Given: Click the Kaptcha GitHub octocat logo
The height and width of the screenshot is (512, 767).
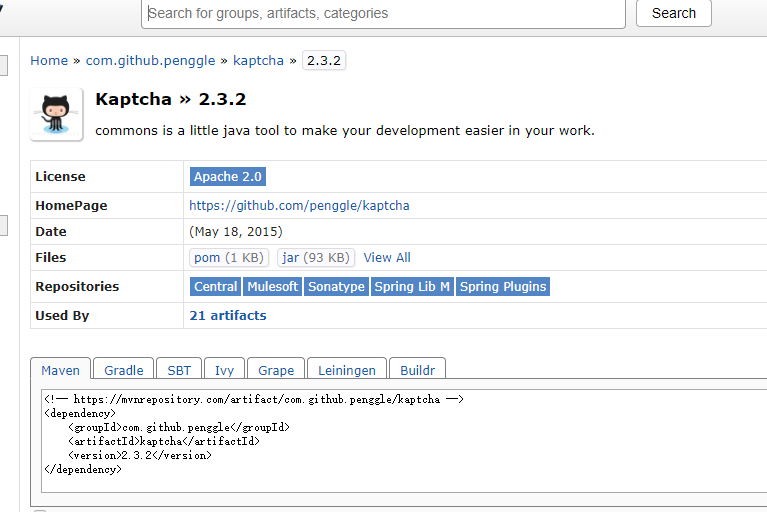Looking at the screenshot, I should pos(56,114).
